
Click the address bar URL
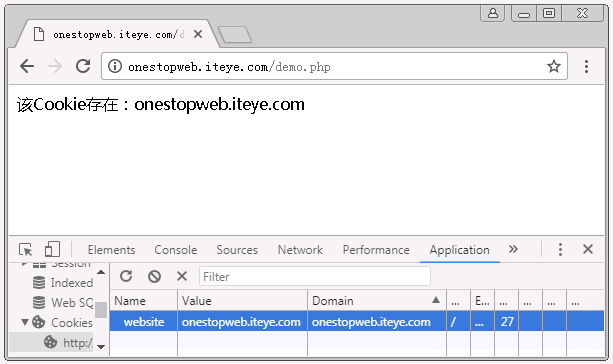tap(229, 67)
